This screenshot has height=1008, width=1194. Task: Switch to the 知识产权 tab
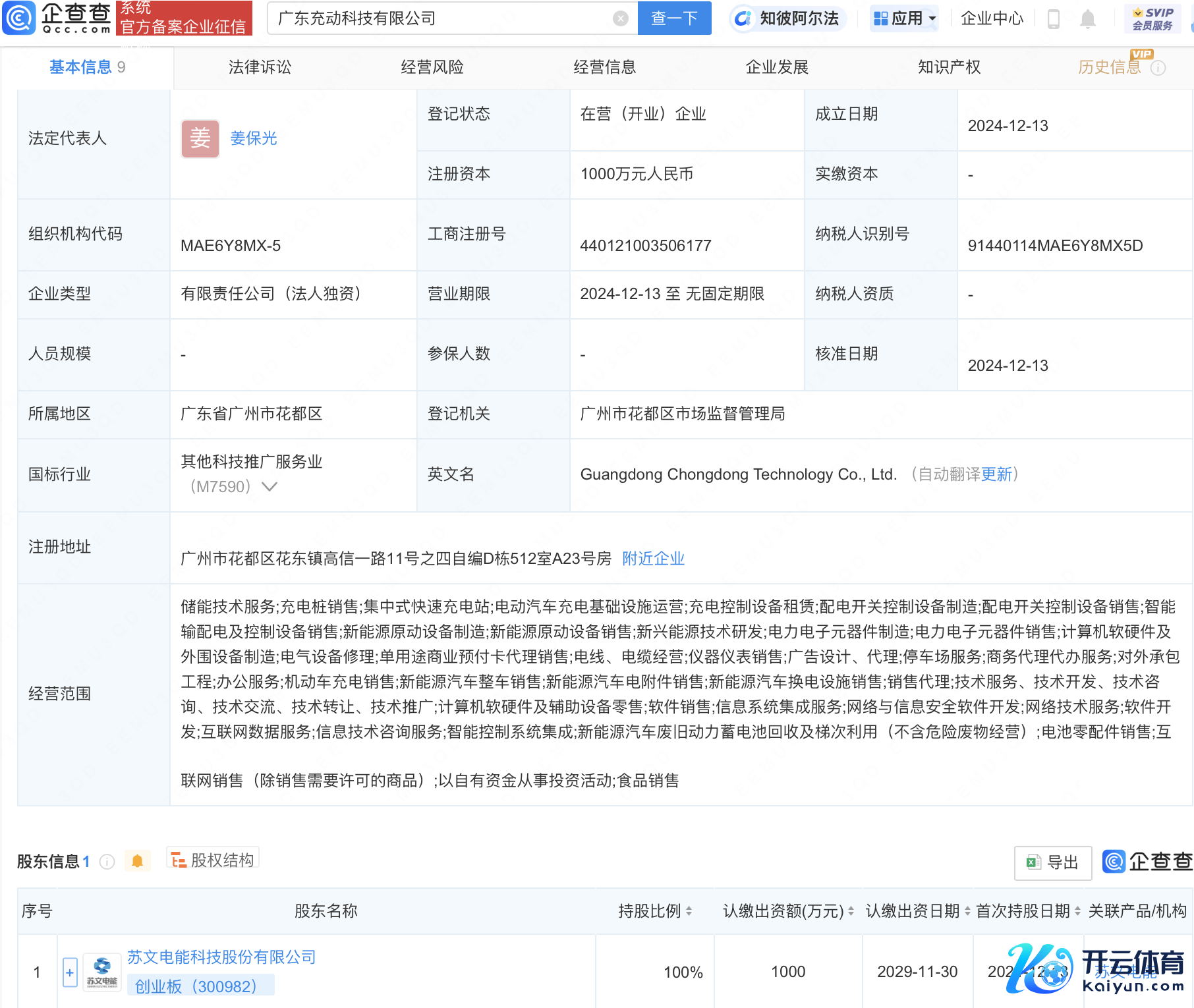(x=949, y=67)
